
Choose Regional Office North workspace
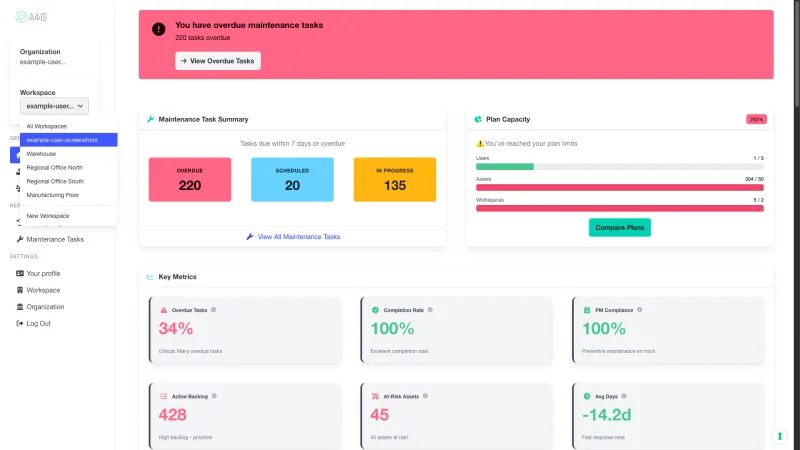55,168
